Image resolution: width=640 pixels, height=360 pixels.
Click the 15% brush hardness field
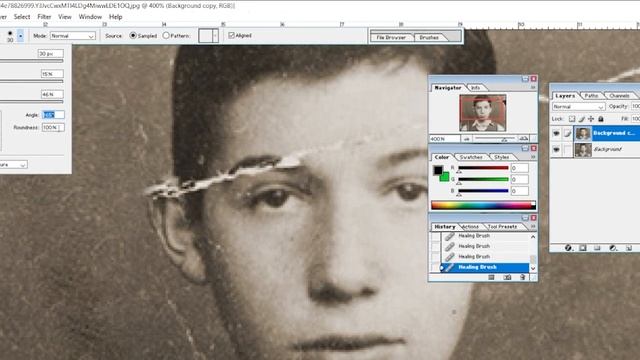pyautogui.click(x=52, y=74)
